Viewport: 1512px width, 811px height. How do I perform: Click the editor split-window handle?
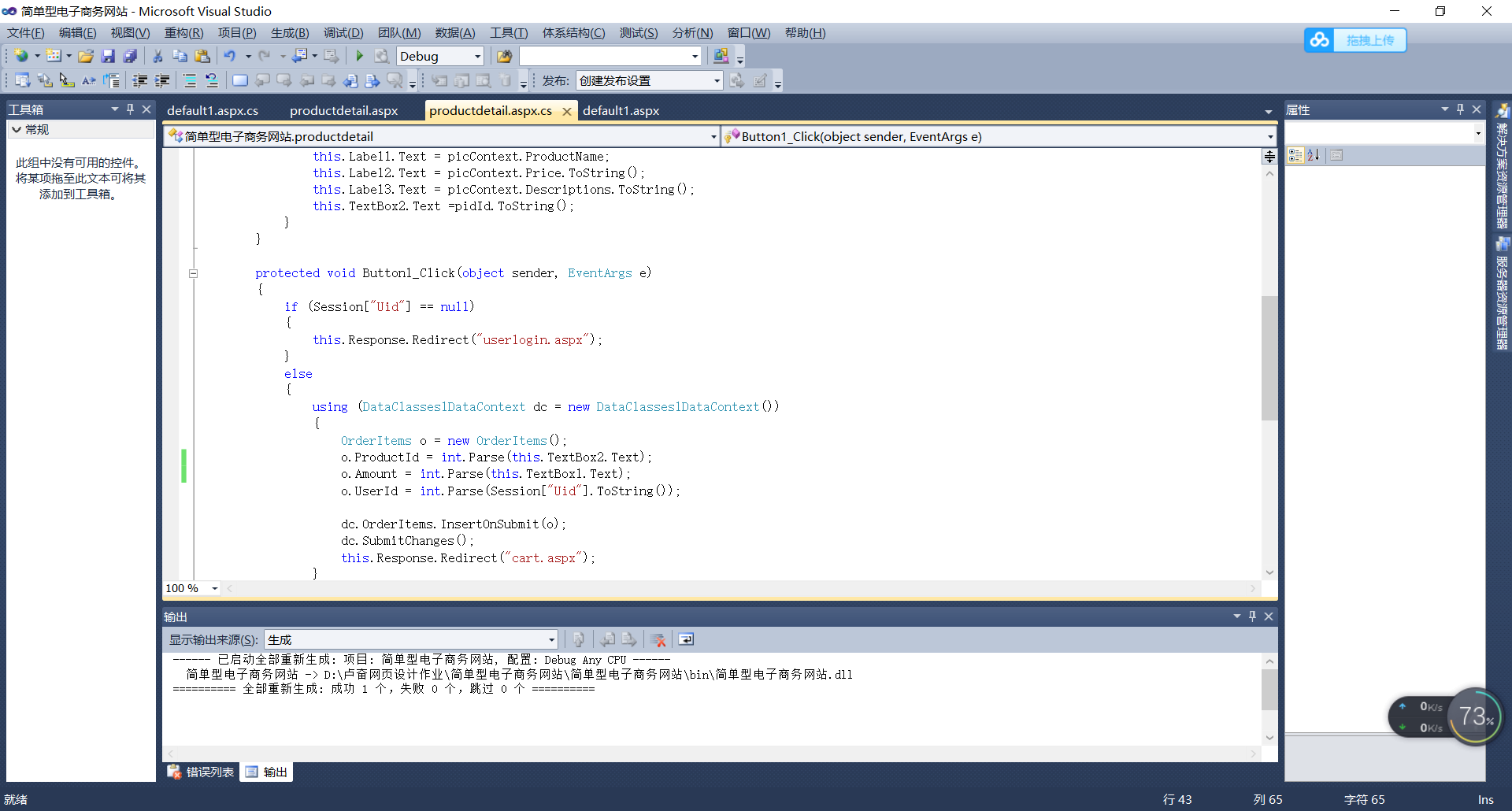1269,156
